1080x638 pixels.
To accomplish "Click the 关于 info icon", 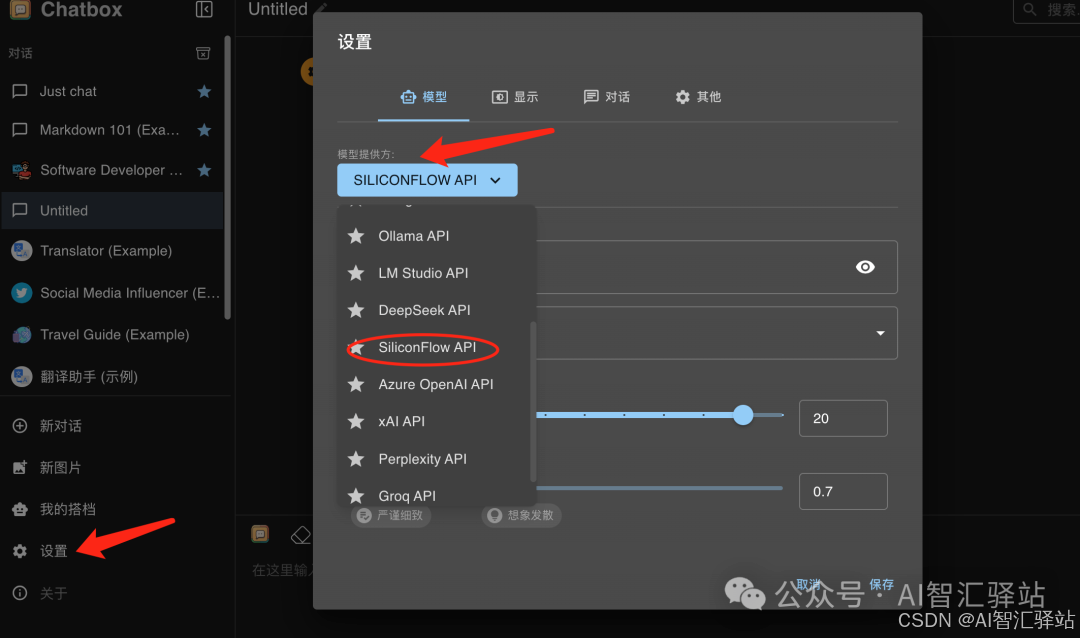I will (x=19, y=593).
